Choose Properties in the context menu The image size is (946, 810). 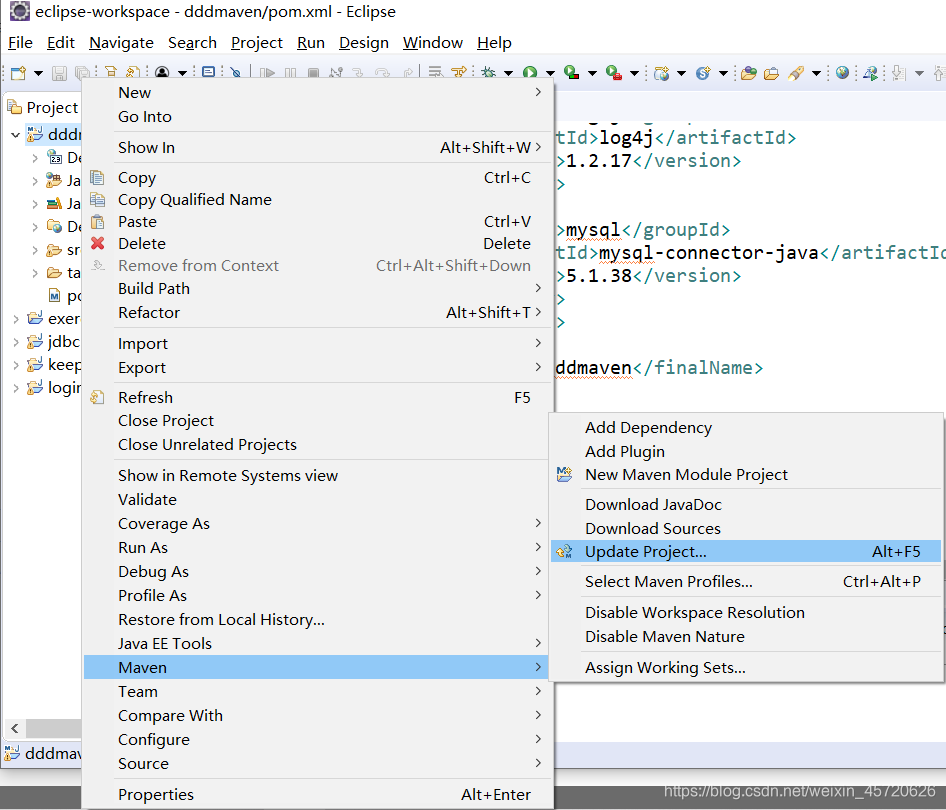[x=317, y=794]
